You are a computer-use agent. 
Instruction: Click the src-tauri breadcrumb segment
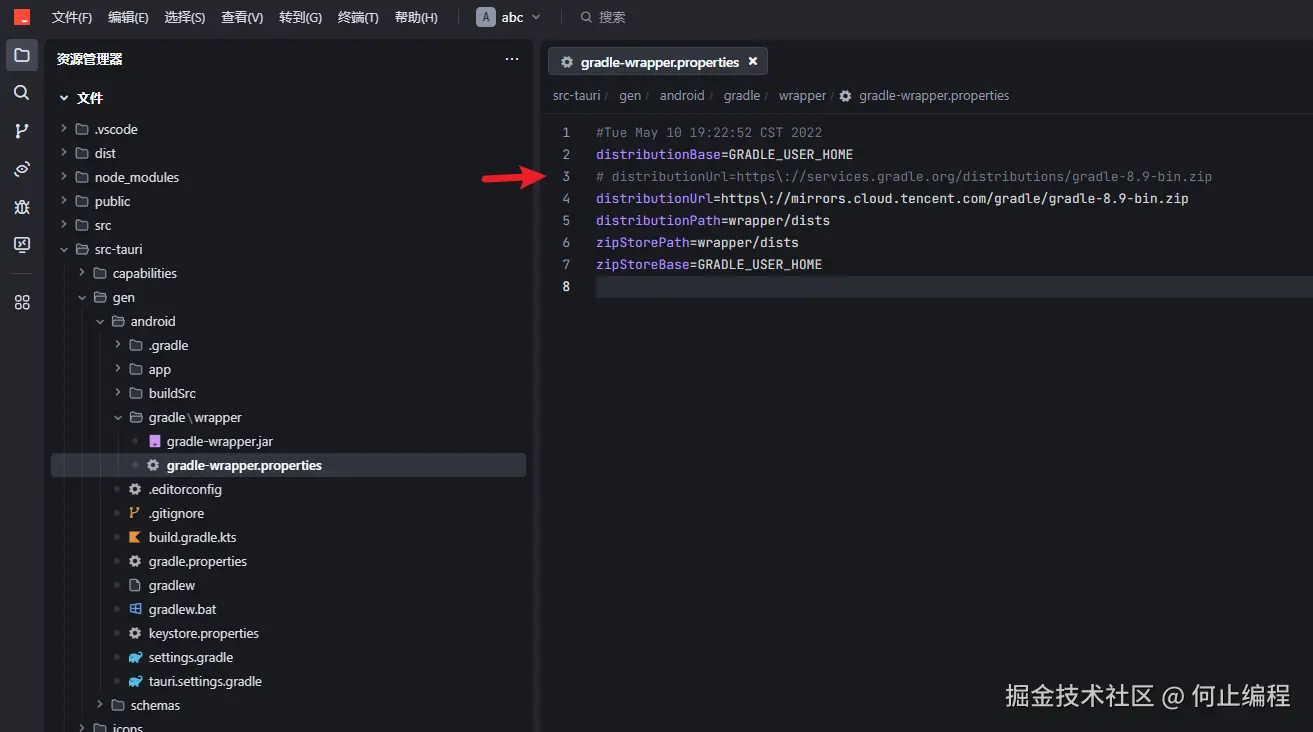pyautogui.click(x=576, y=96)
